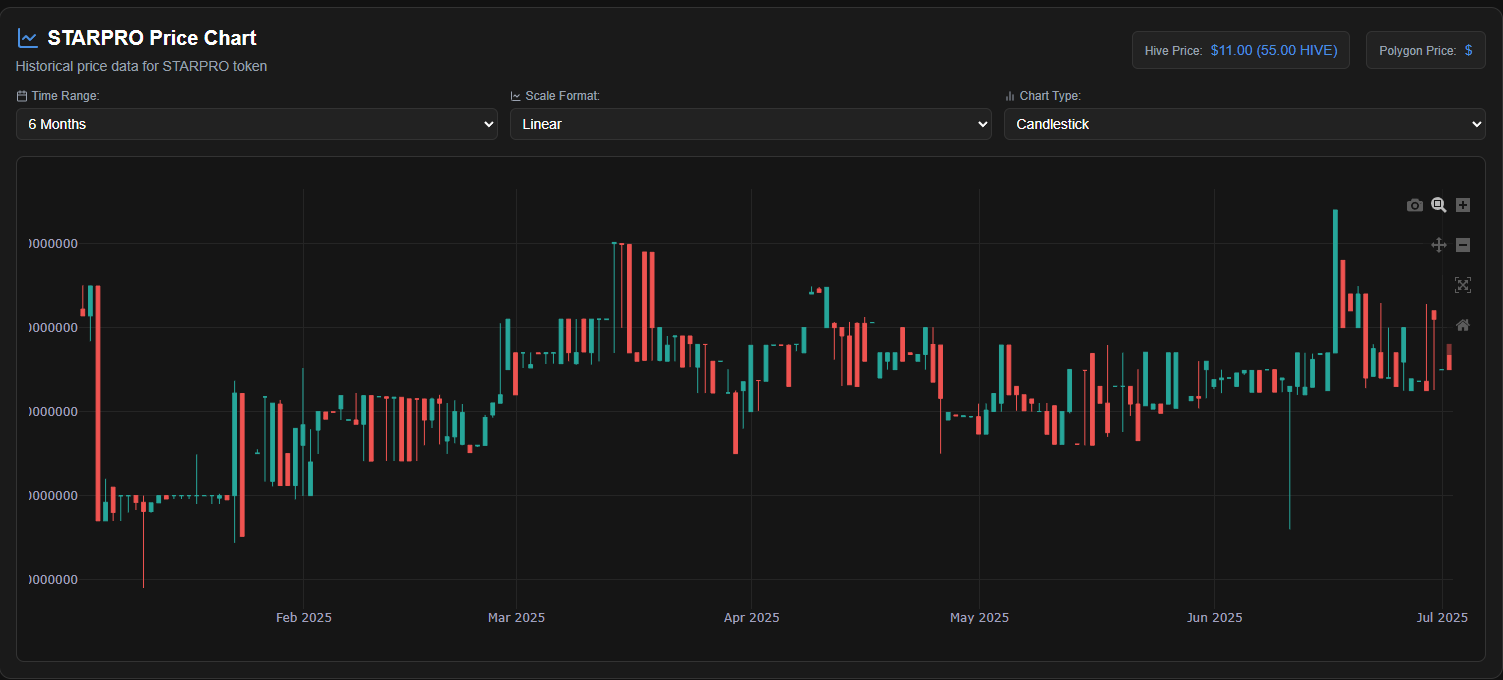The image size is (1503, 680).
Task: Click the Hive Price $11.00 box
Action: click(x=1241, y=50)
